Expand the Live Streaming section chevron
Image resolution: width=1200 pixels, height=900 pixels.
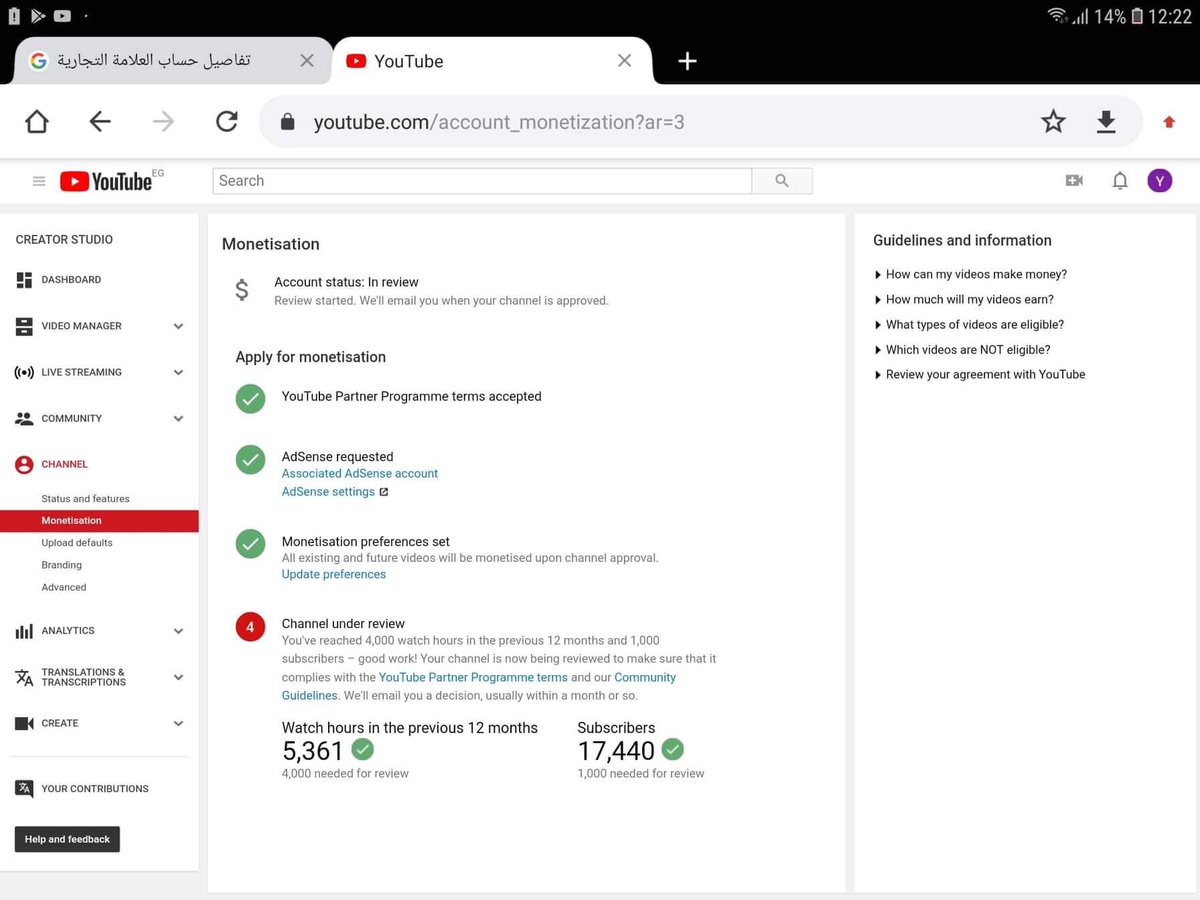click(x=178, y=372)
